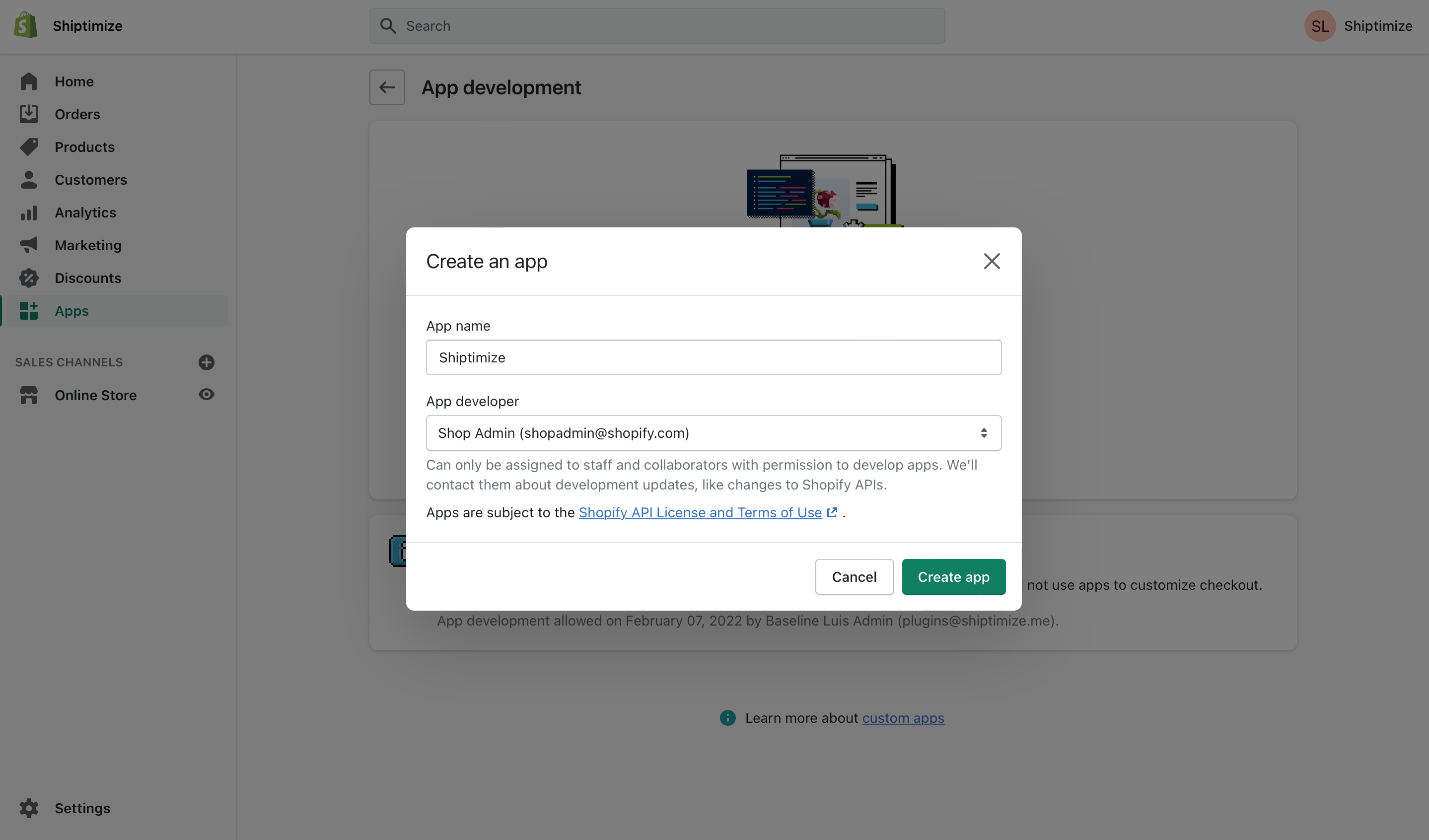Click the Create an app dialog title

(487, 261)
